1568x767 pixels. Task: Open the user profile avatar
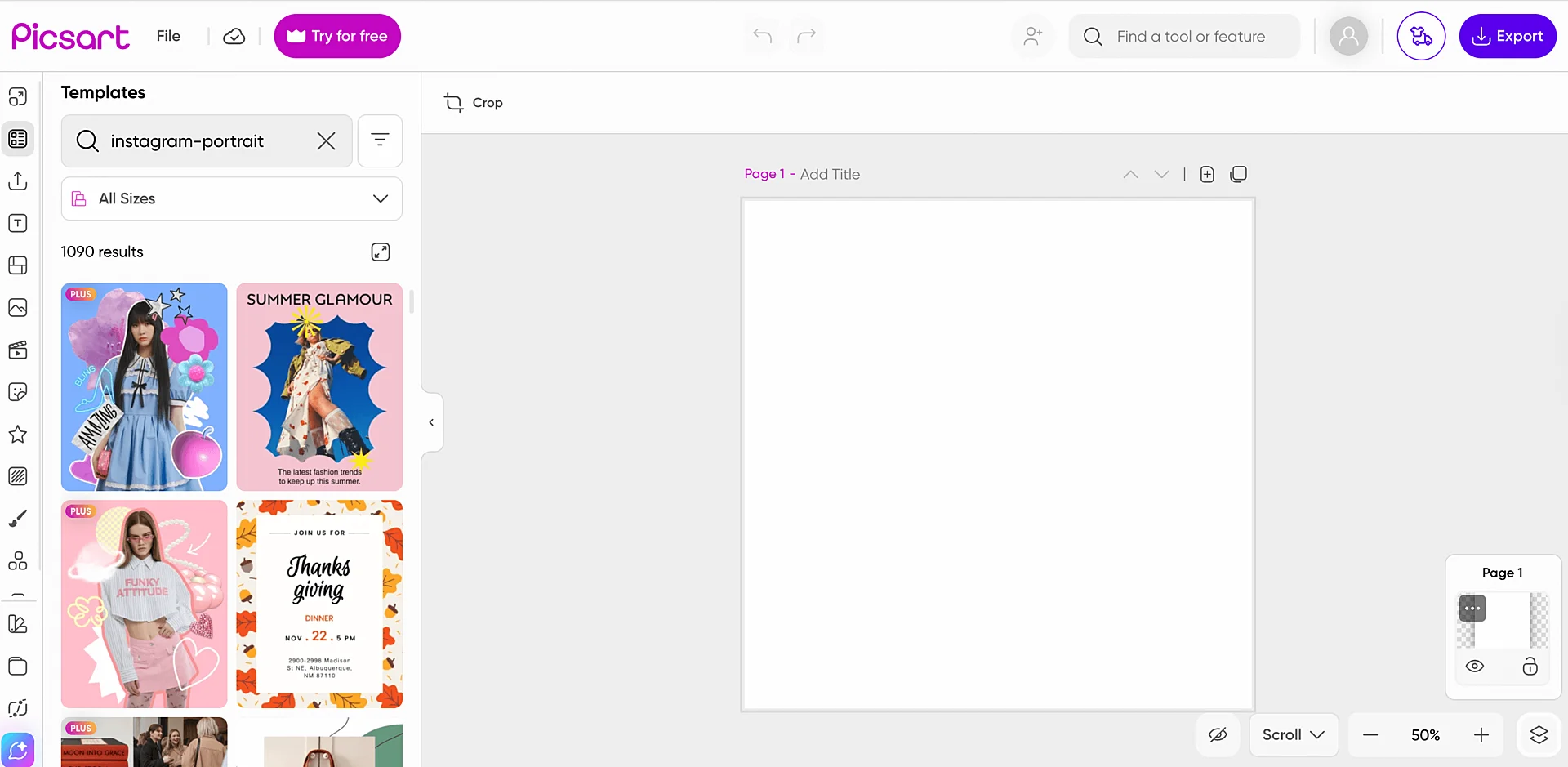[x=1348, y=36]
